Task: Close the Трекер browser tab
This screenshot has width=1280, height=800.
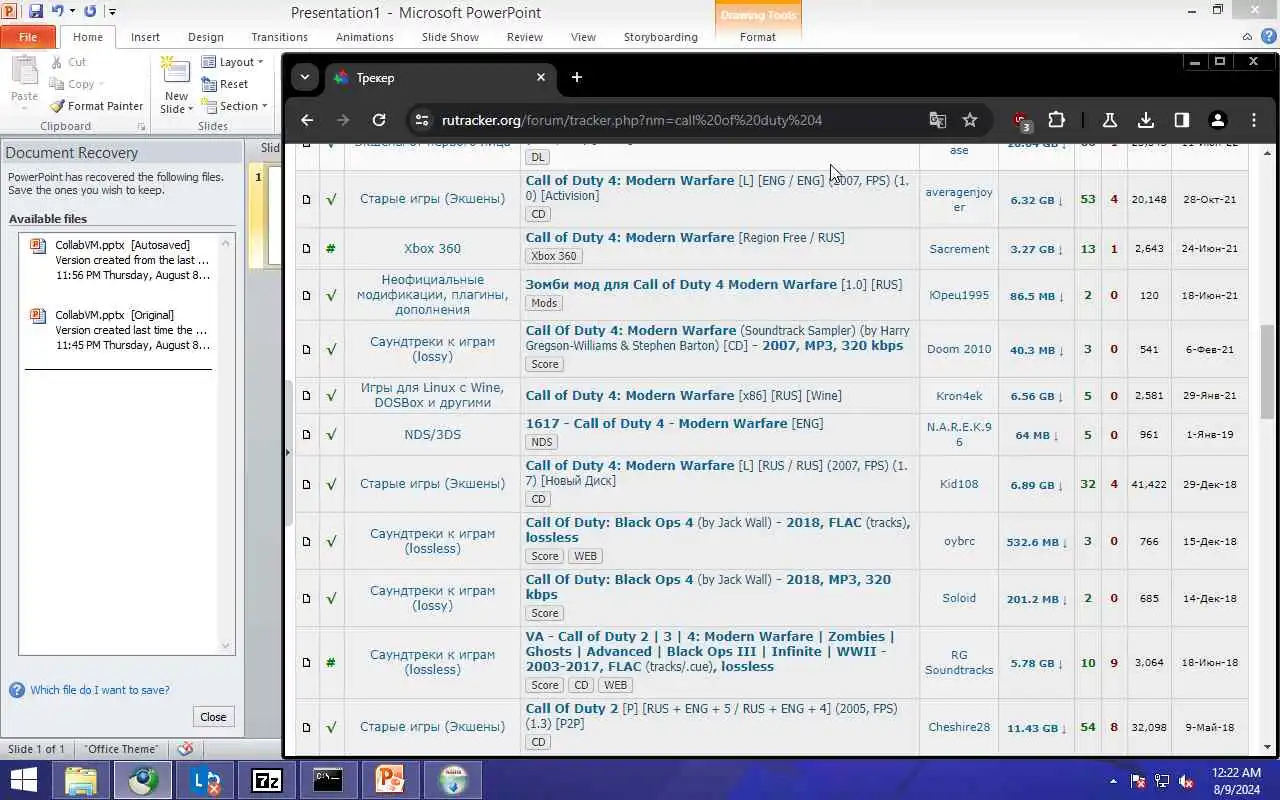Action: click(541, 77)
